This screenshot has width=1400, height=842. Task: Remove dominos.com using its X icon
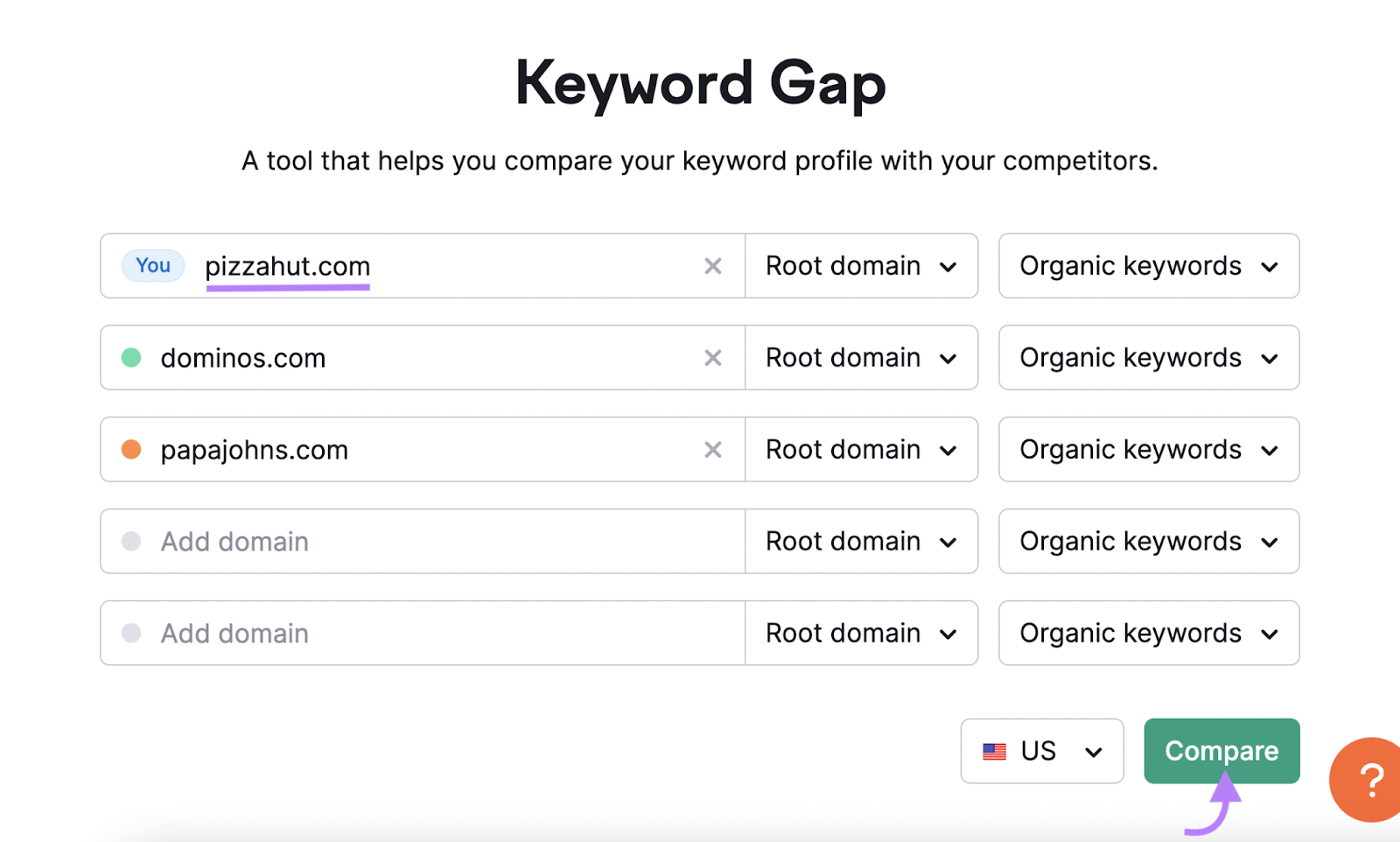tap(713, 358)
